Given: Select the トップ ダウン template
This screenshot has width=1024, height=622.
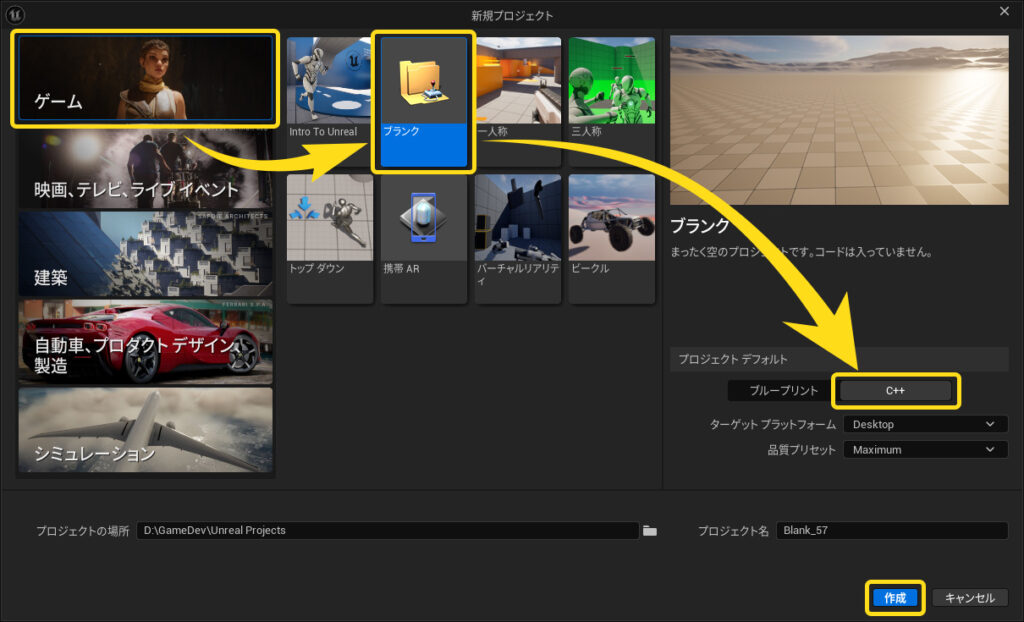Looking at the screenshot, I should tap(330, 238).
